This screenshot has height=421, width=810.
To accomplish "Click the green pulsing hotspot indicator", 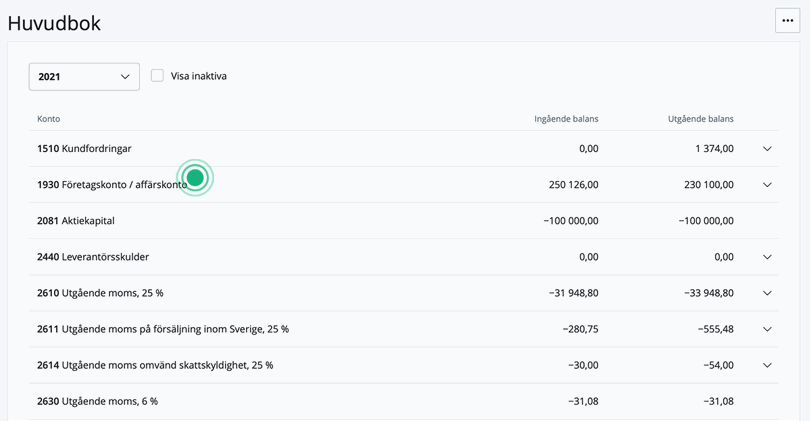I will (x=195, y=178).
